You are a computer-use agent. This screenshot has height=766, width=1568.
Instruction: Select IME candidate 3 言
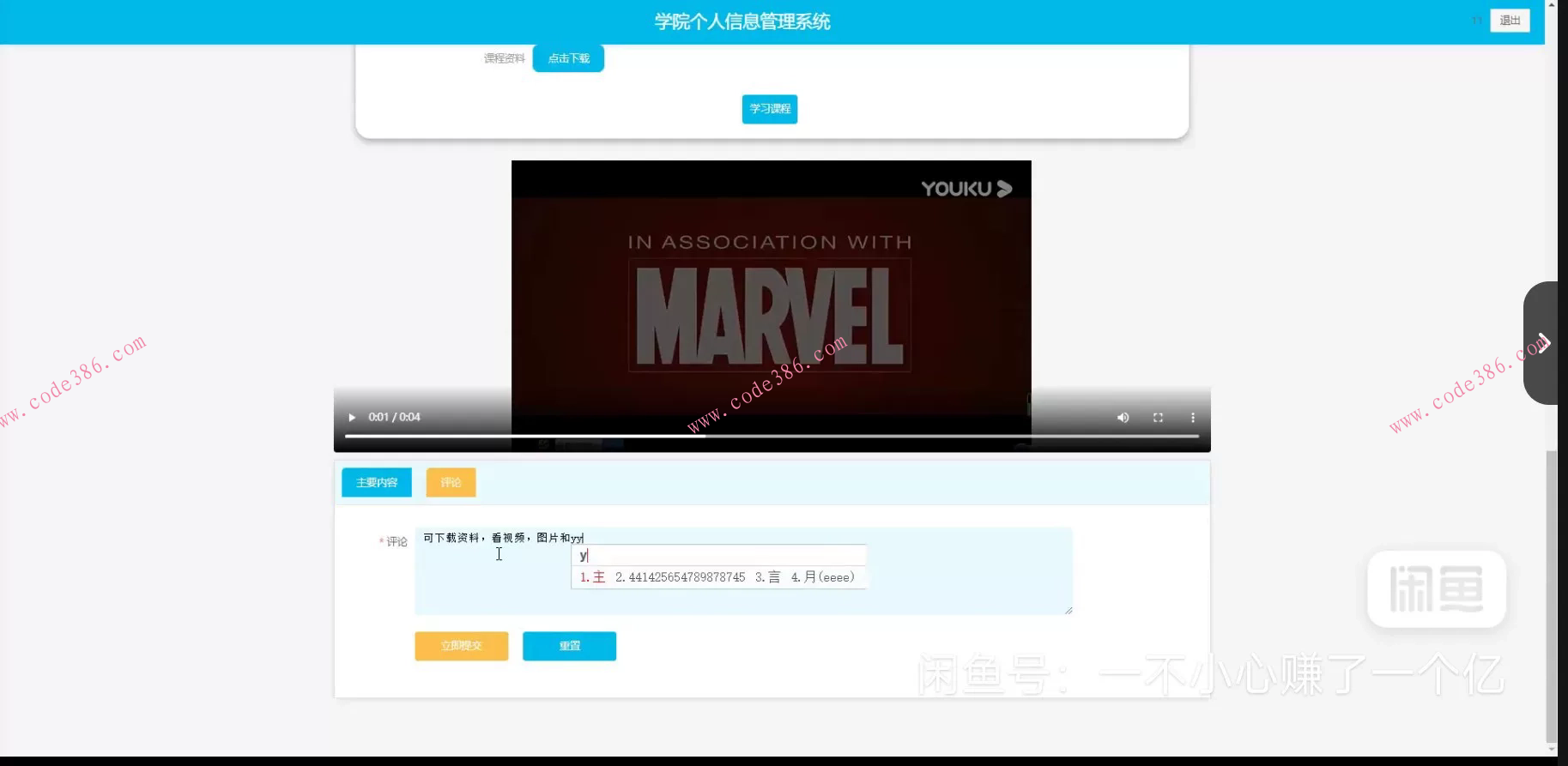(768, 577)
